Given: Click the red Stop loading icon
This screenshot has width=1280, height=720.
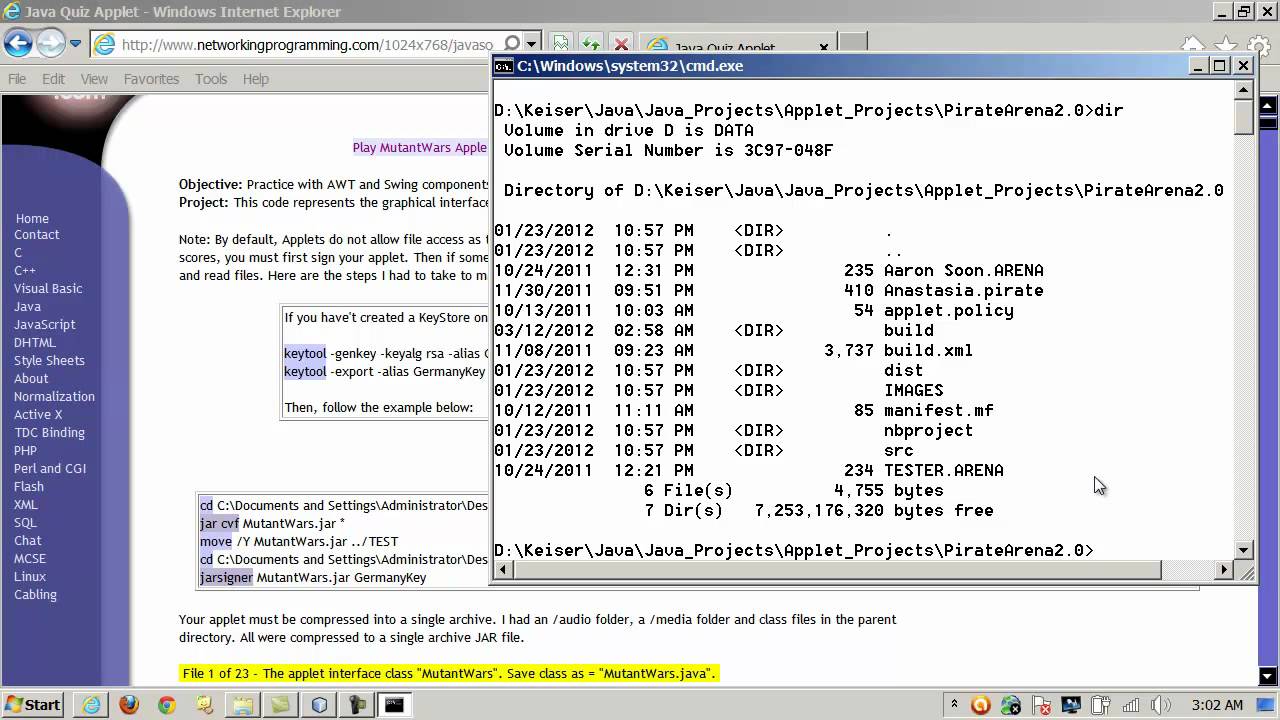Looking at the screenshot, I should (621, 44).
